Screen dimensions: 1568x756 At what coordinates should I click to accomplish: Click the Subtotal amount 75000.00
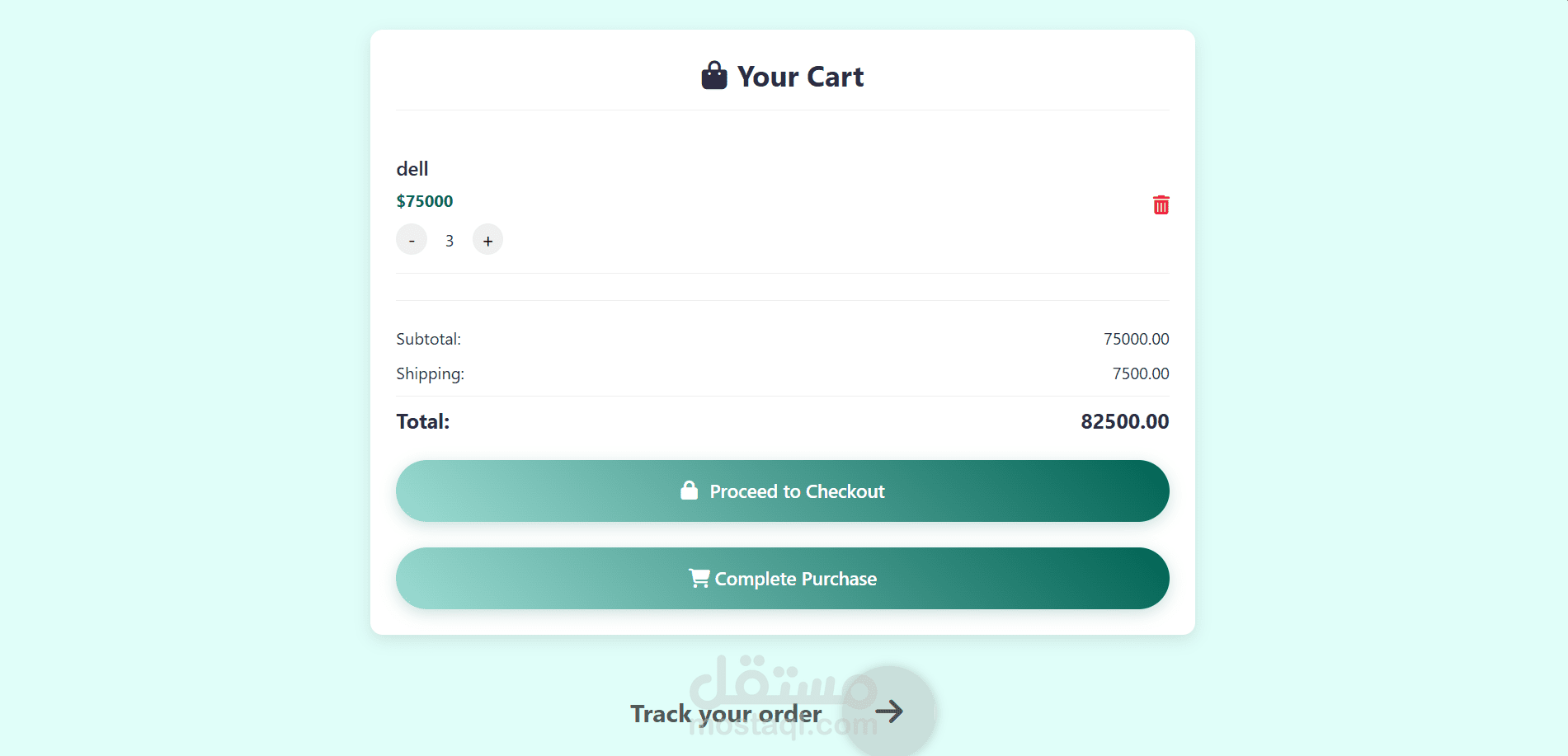(x=1136, y=339)
